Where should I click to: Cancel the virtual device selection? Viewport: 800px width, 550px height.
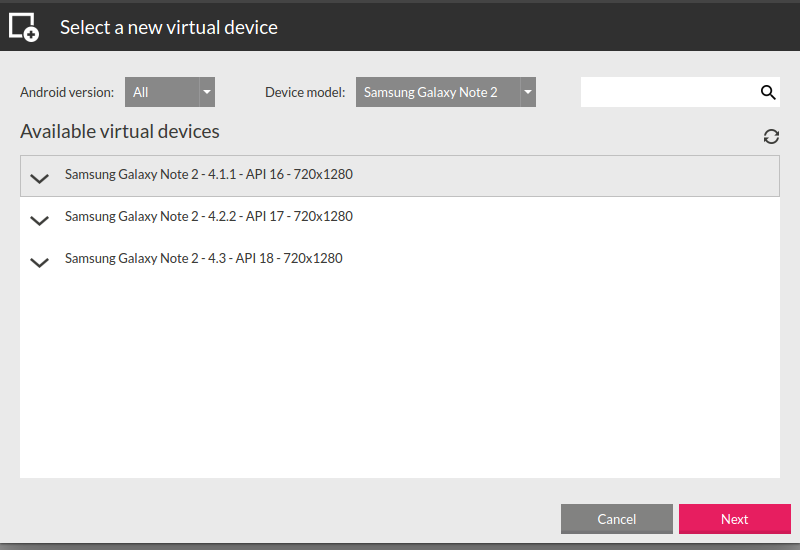click(x=617, y=519)
